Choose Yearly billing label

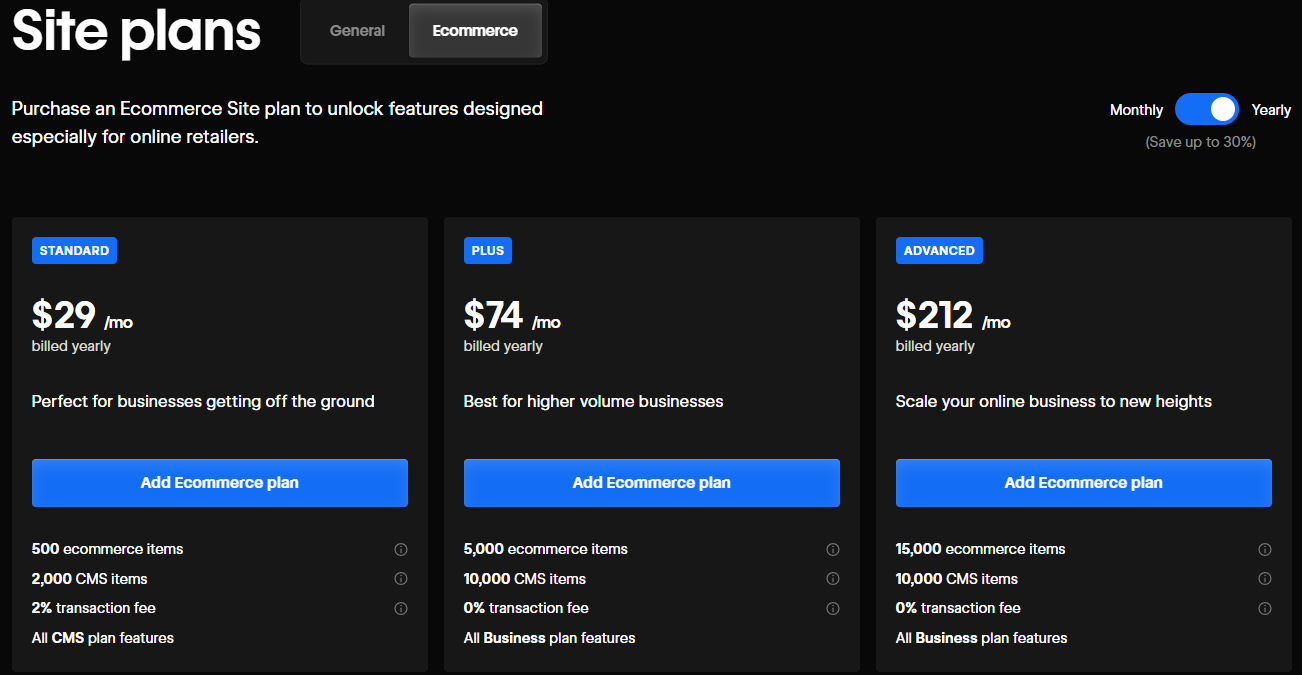pyautogui.click(x=1271, y=110)
